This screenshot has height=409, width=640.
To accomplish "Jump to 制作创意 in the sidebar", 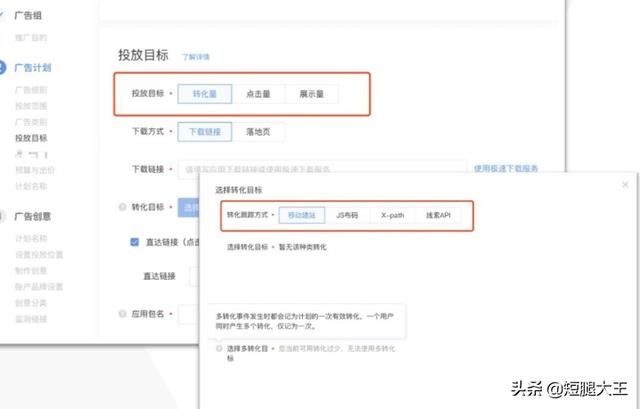I will (x=31, y=271).
